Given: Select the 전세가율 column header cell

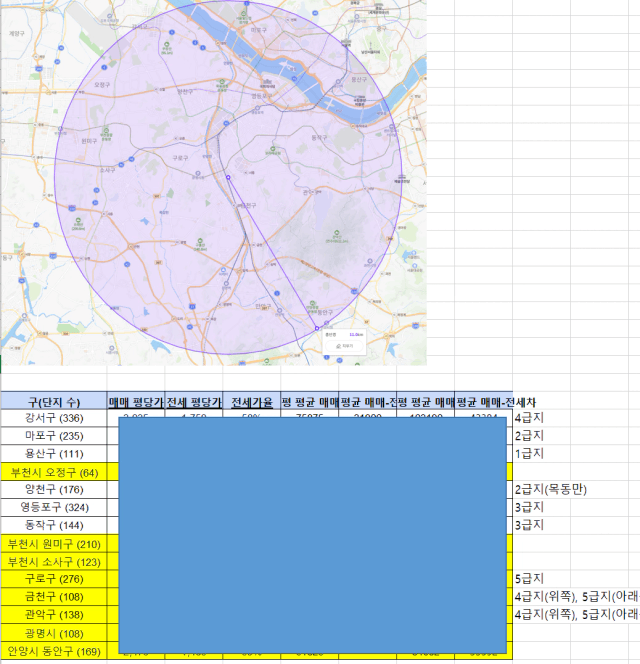Looking at the screenshot, I should [x=251, y=400].
